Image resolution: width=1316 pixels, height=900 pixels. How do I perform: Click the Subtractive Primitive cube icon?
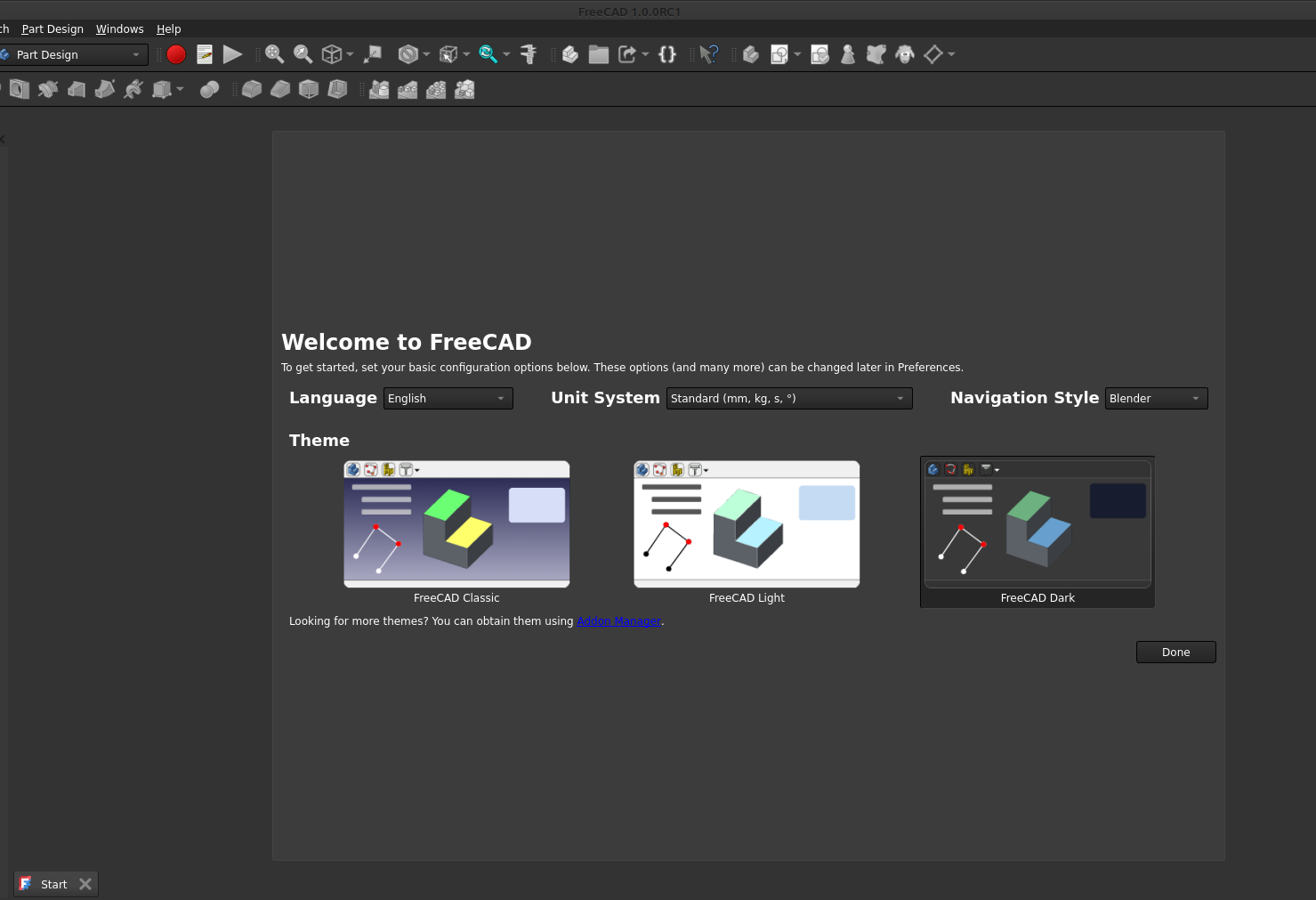pos(161,89)
